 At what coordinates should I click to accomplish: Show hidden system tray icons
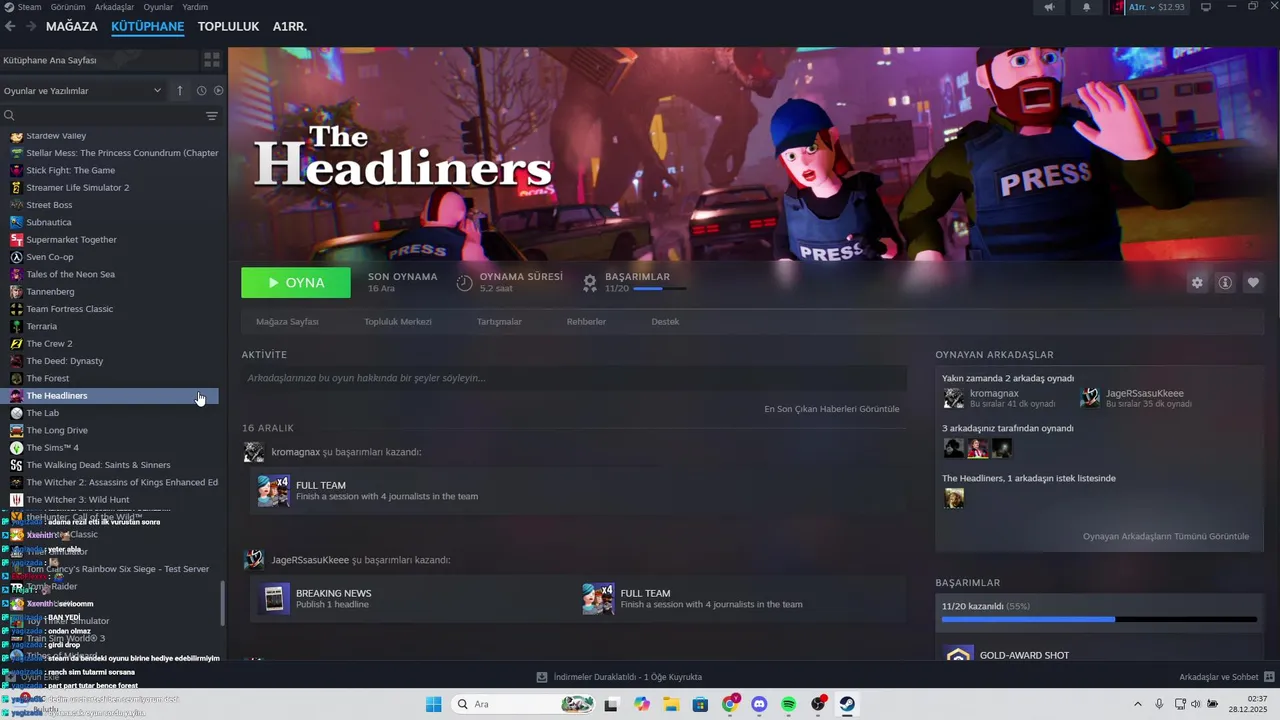tap(1137, 704)
